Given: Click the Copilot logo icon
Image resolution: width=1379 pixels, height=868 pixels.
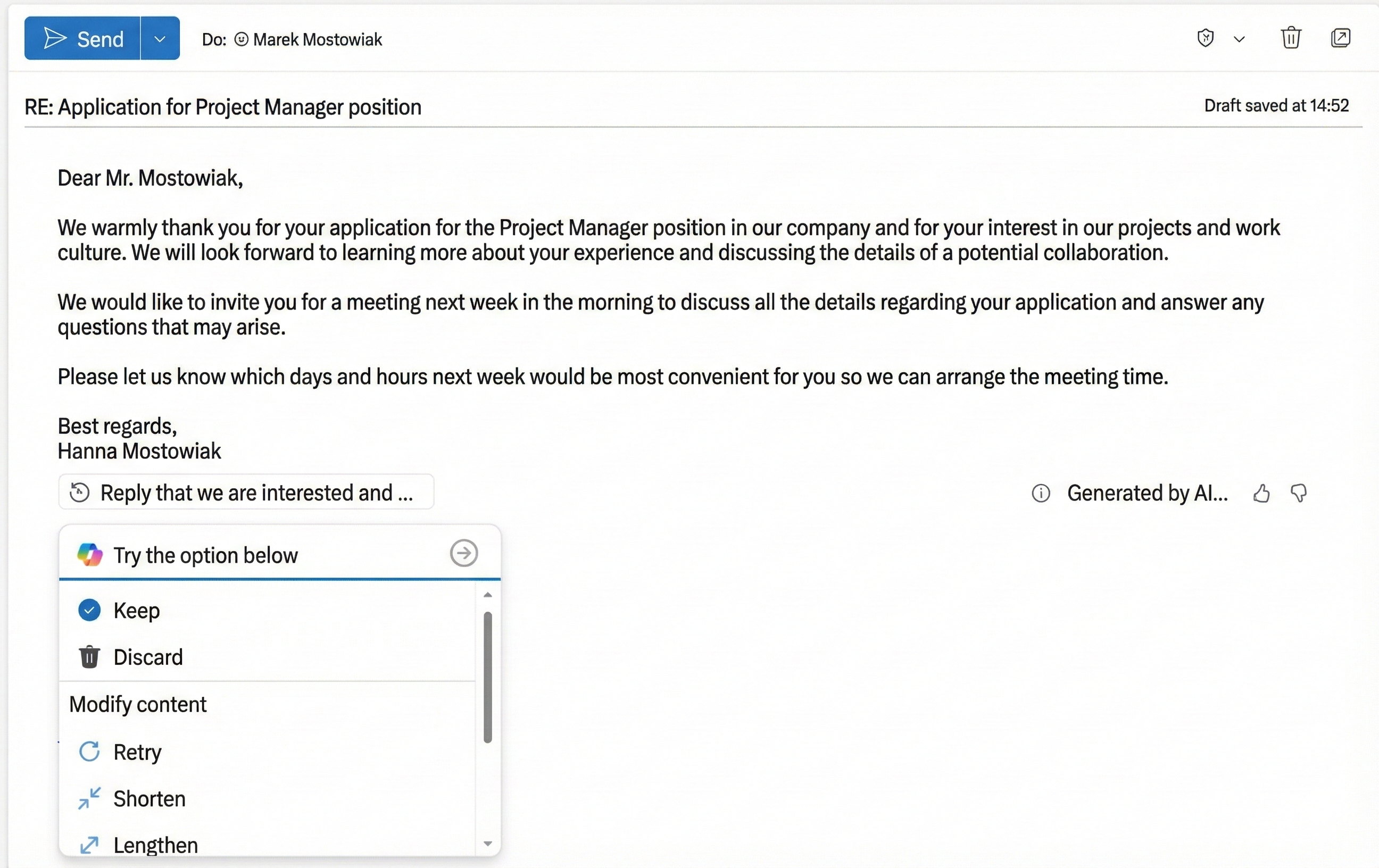Looking at the screenshot, I should click(90, 554).
